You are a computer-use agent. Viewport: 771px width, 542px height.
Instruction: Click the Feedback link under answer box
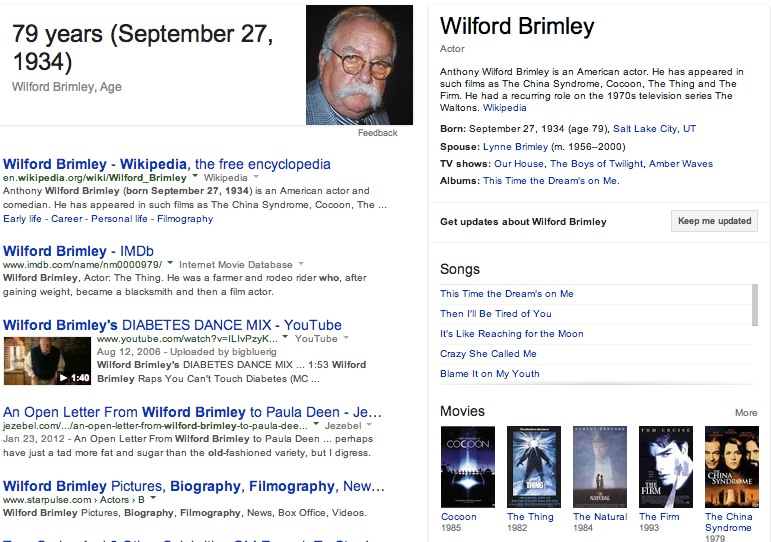[378, 133]
